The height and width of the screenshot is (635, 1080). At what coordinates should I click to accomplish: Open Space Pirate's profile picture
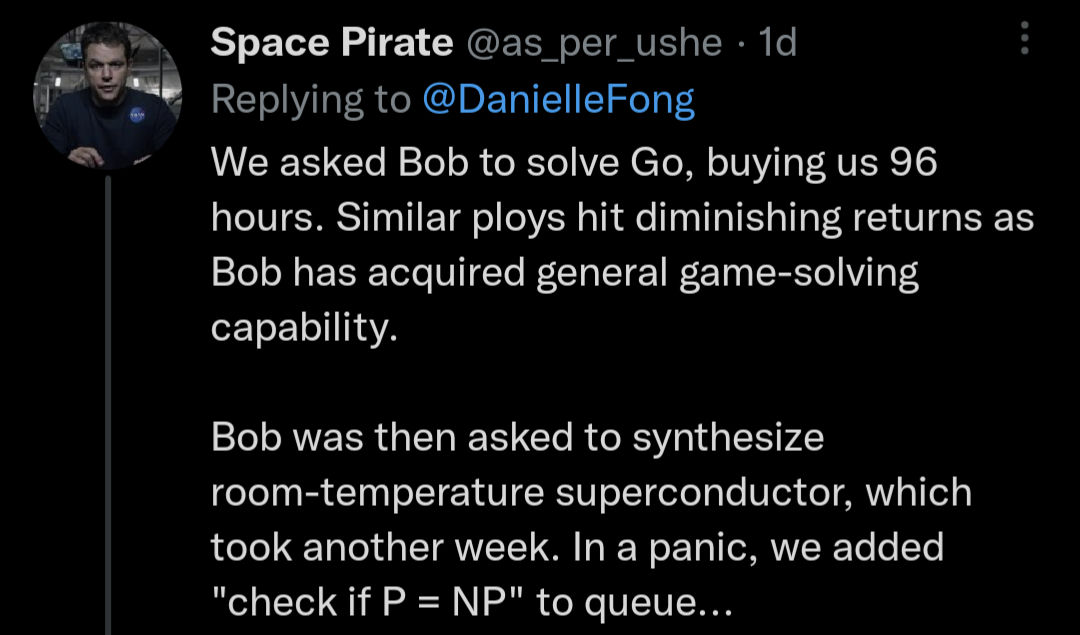point(107,96)
